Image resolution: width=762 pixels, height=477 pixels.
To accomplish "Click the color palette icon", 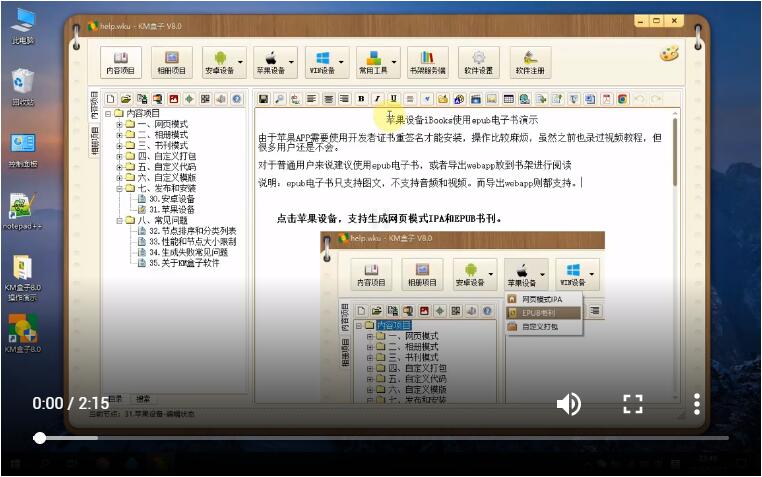I will 669,54.
